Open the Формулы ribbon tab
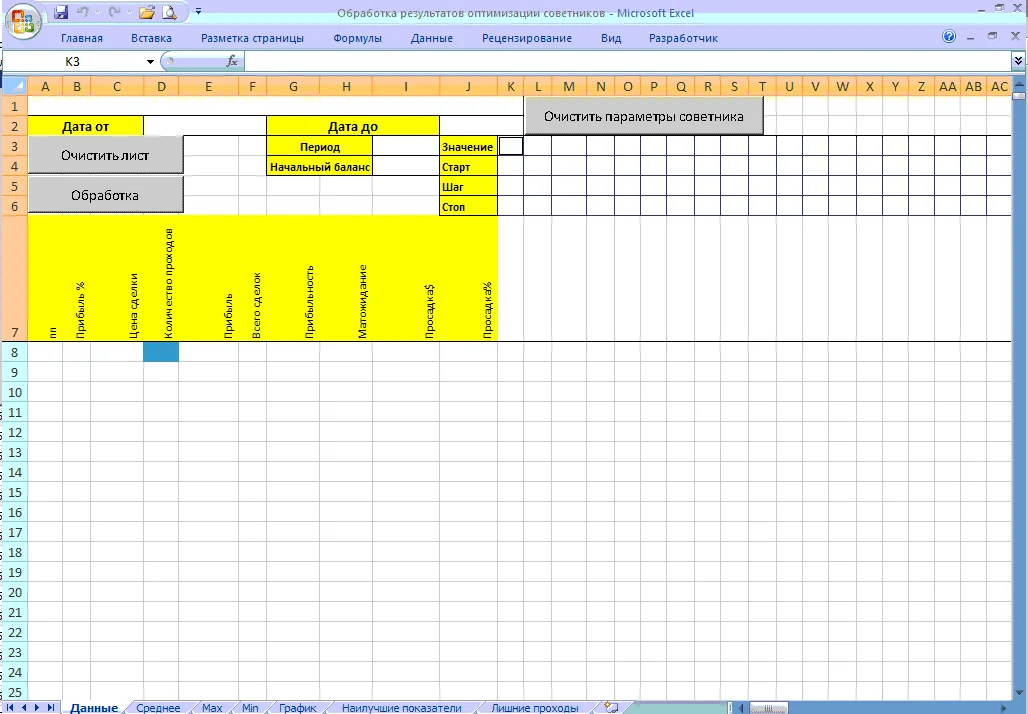The height and width of the screenshot is (714, 1028). [358, 38]
